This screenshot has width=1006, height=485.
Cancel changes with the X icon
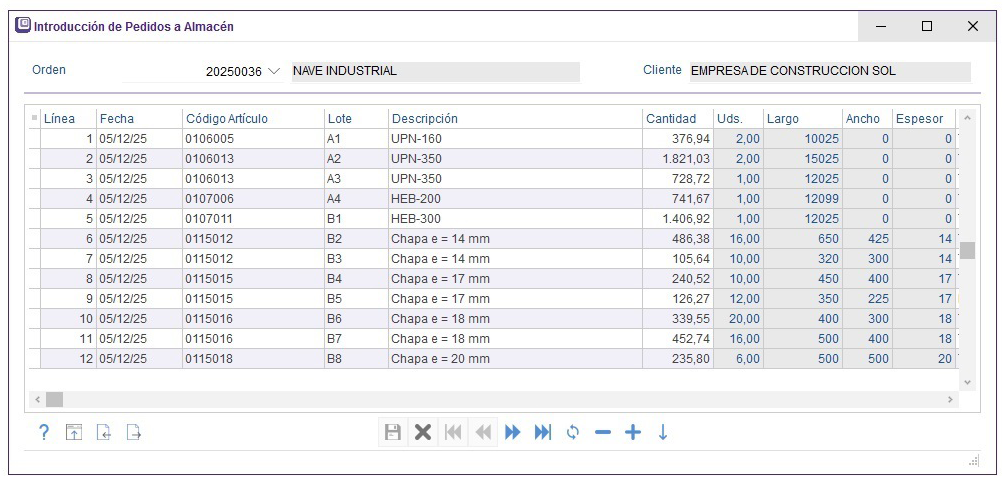click(x=423, y=433)
